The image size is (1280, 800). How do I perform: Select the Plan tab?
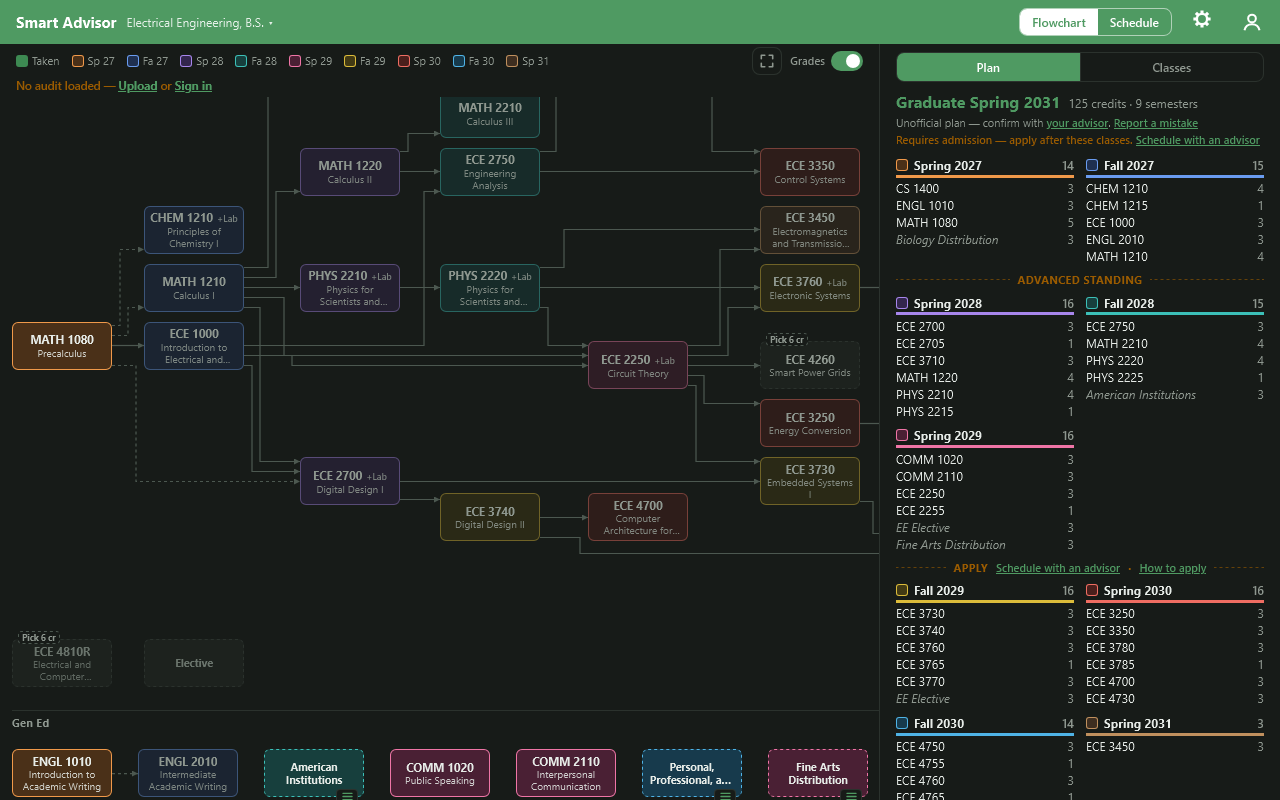(988, 68)
